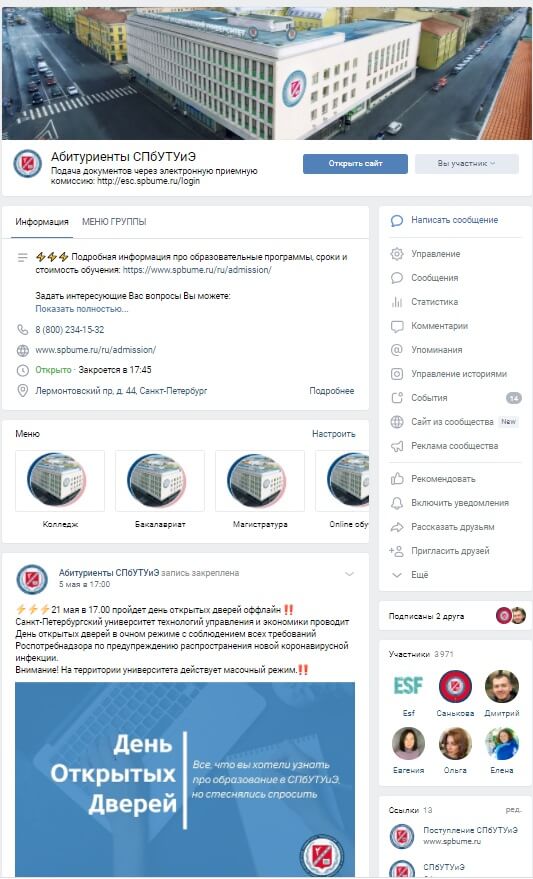Click the Реклама сообщества megaphone icon
533x879 pixels.
397,446
